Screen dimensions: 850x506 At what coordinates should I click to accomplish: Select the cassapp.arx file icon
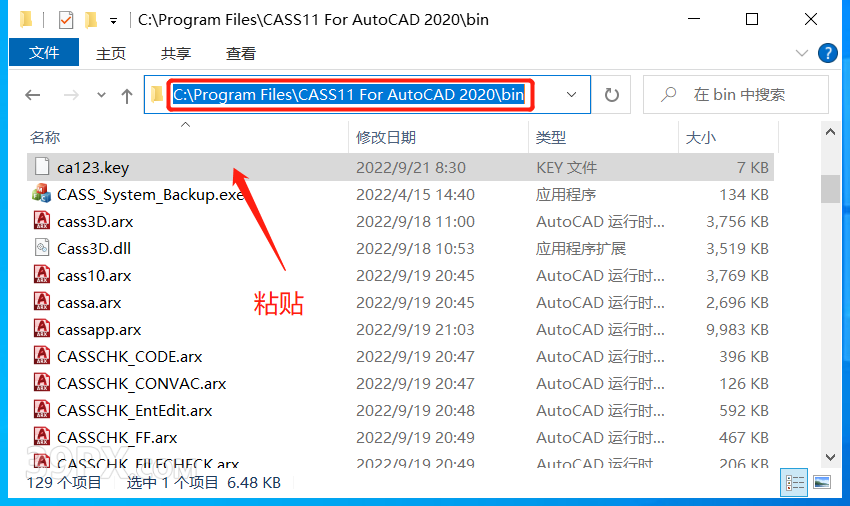pos(42,329)
